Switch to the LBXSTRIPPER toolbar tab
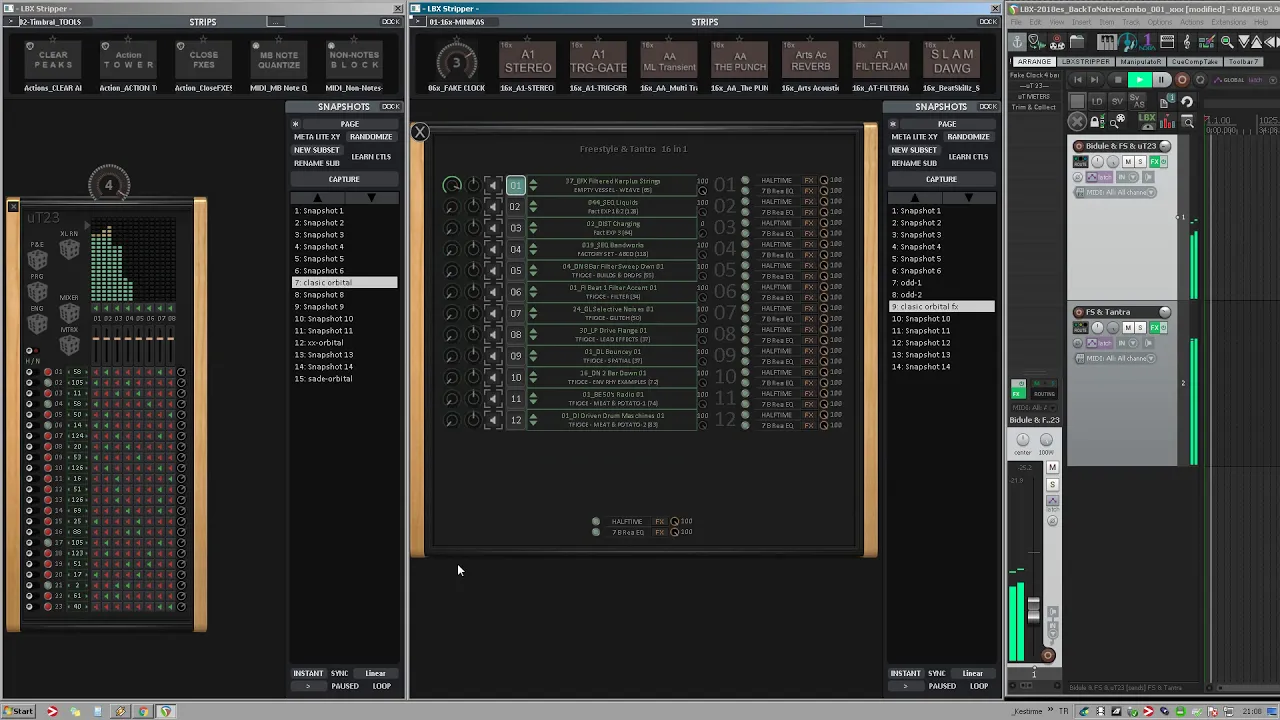Viewport: 1280px width, 720px height. click(1086, 62)
